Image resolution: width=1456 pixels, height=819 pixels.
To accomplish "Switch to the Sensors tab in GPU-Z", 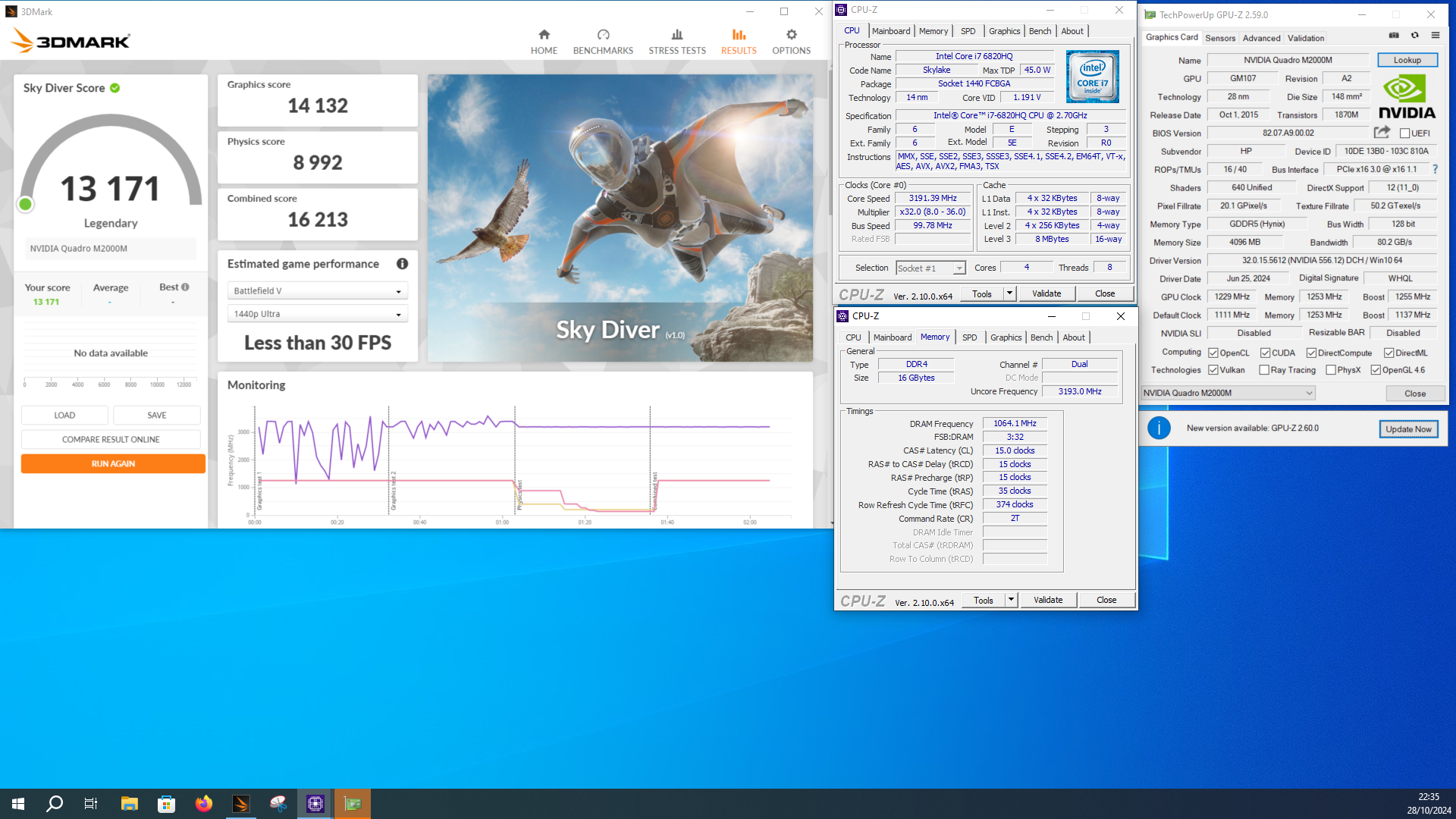I will point(1220,38).
